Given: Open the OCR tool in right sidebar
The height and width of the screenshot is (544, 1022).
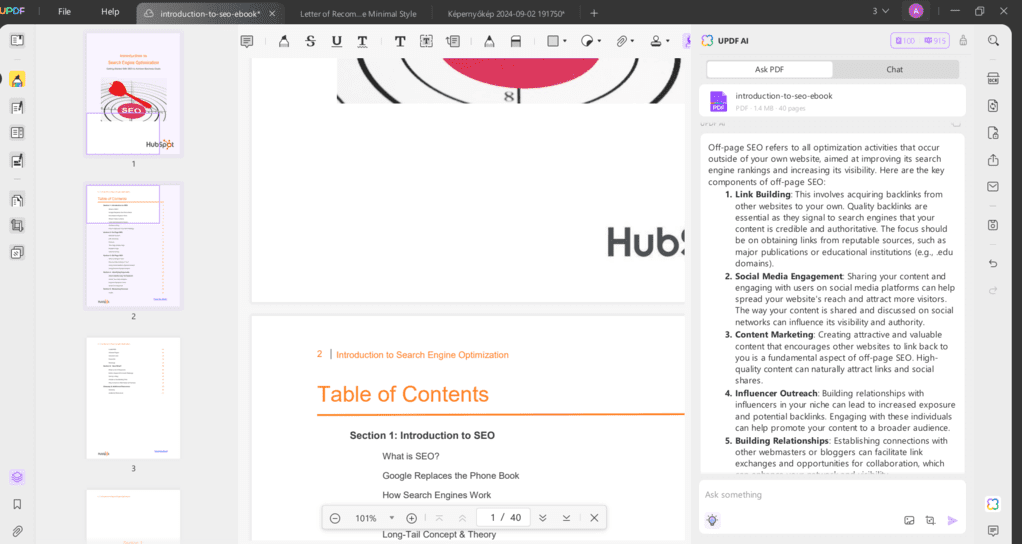Looking at the screenshot, I should pos(993,79).
